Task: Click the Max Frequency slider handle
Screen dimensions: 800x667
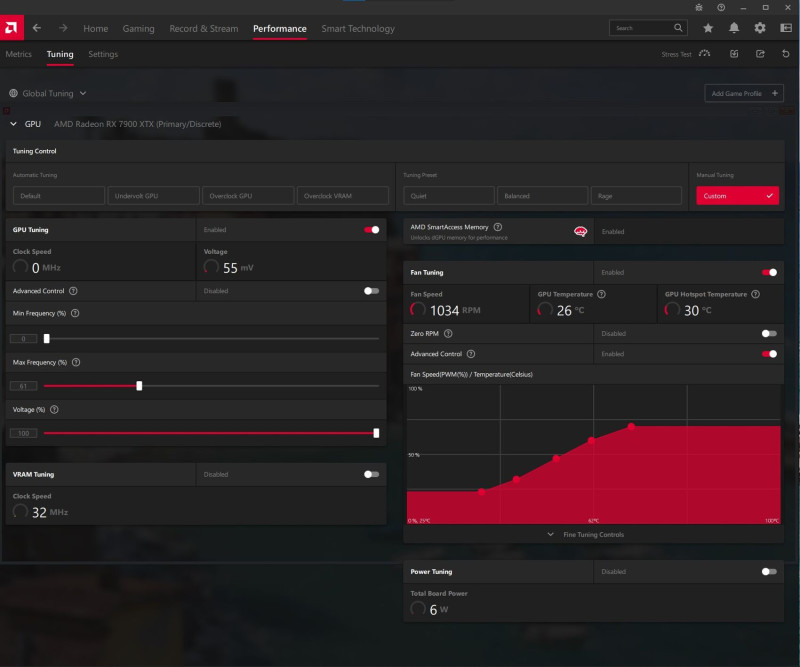Action: [x=139, y=386]
